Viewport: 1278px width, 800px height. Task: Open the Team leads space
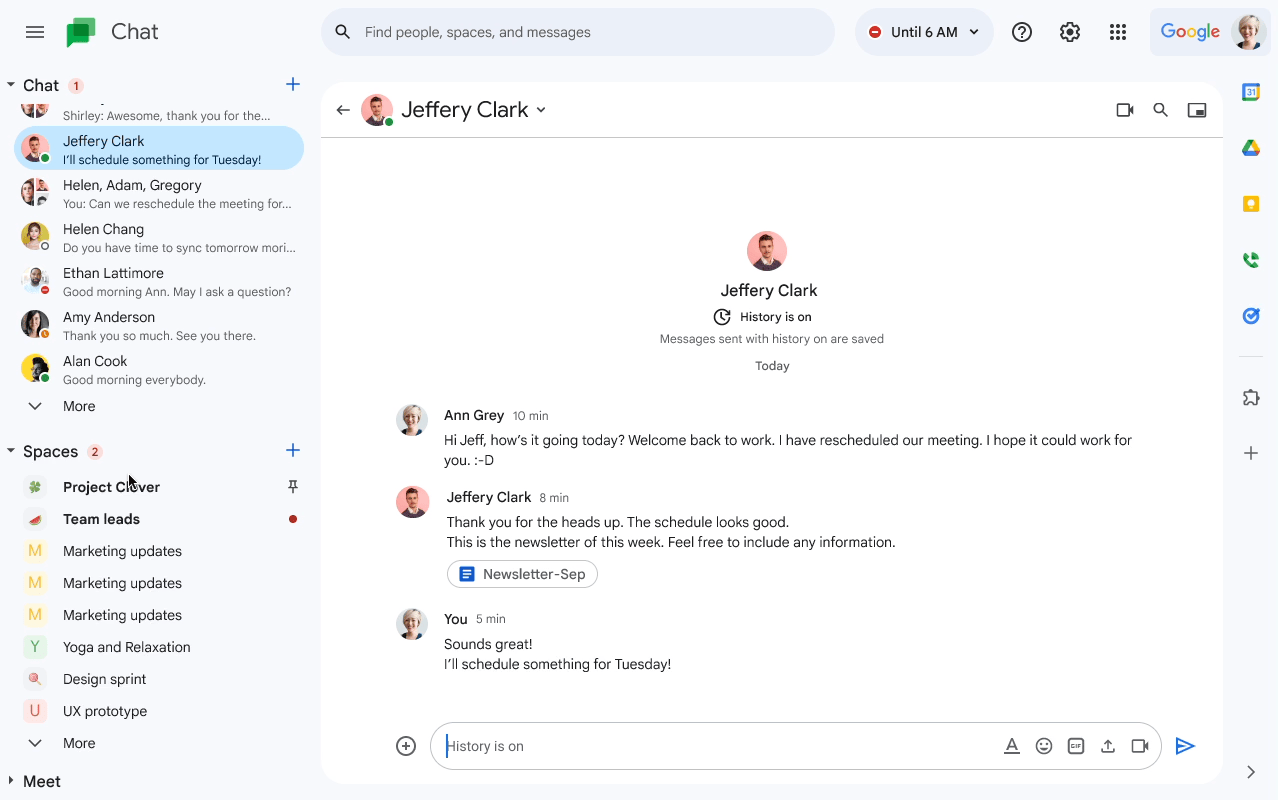point(100,518)
